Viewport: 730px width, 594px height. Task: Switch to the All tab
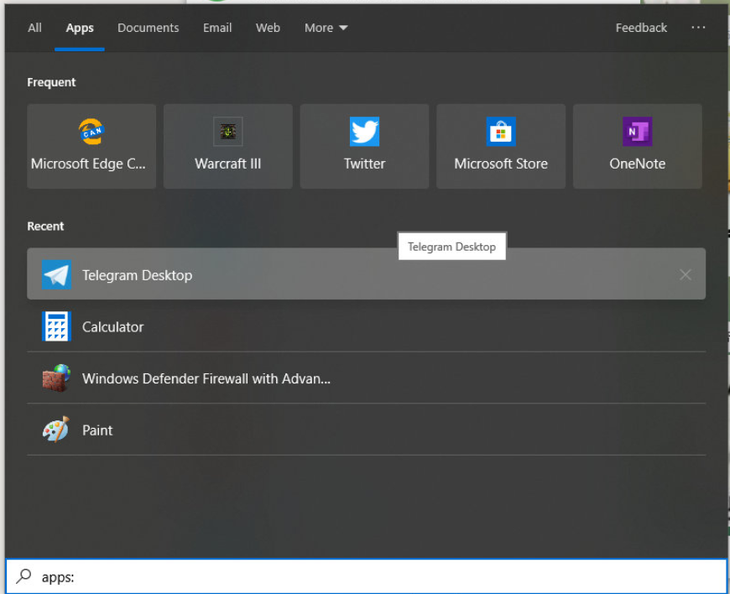pyautogui.click(x=34, y=28)
